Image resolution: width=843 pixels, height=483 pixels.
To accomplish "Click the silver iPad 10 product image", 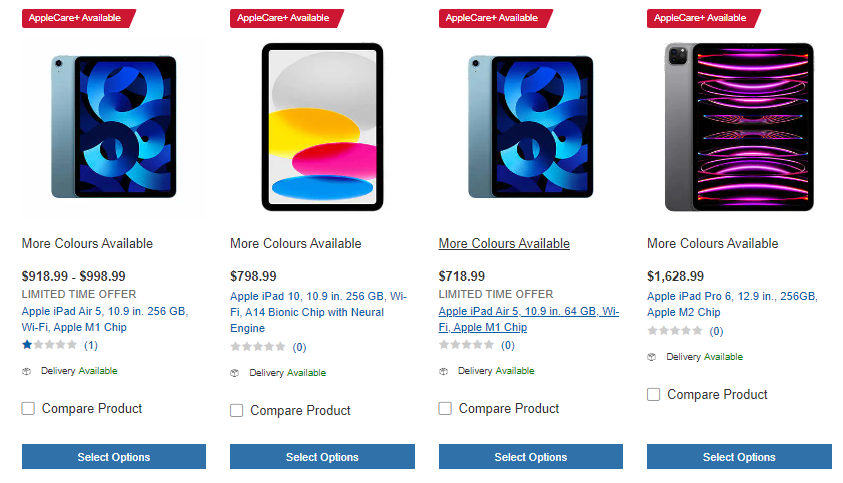I will coord(322,126).
